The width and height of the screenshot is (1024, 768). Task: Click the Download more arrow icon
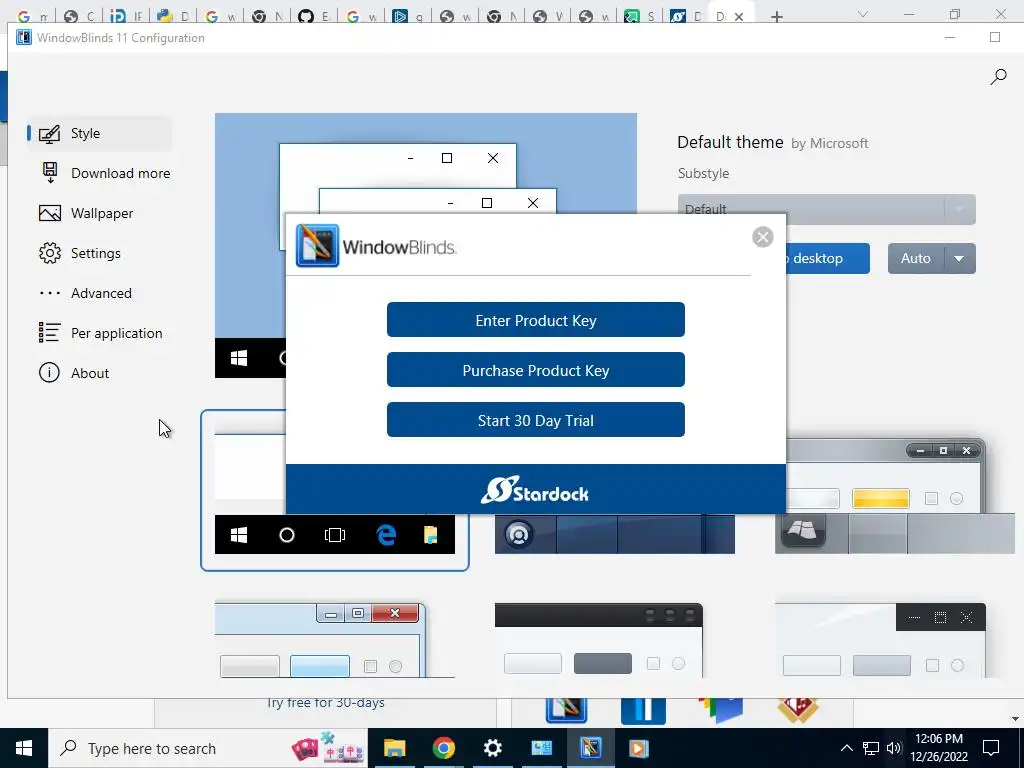pos(50,173)
